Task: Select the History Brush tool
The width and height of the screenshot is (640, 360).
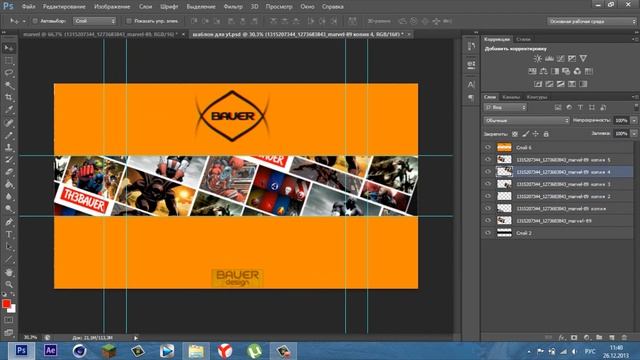Action: pos(9,160)
